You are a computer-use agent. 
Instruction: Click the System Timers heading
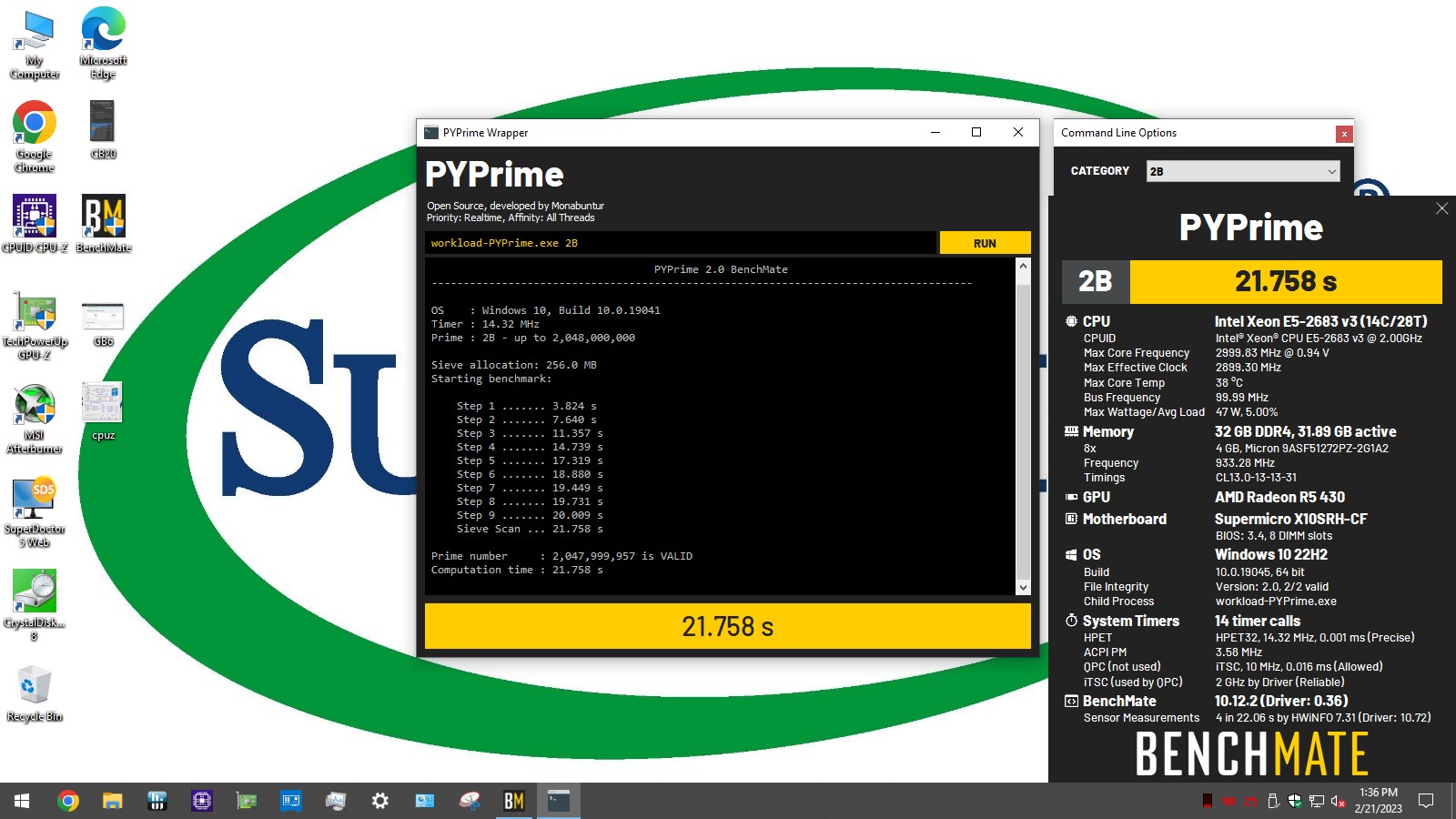coord(1130,621)
